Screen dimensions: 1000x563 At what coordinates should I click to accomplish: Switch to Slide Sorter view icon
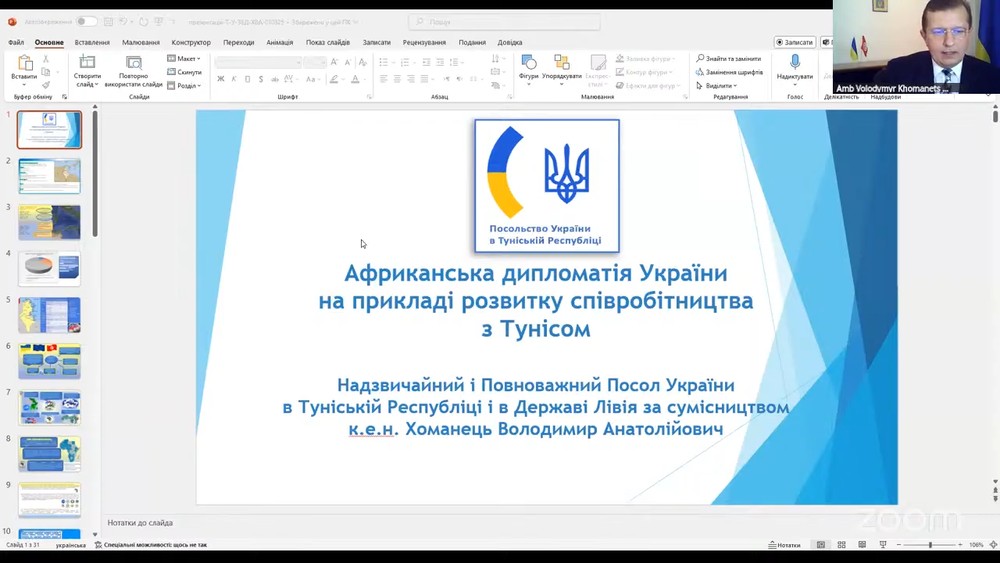pos(841,545)
